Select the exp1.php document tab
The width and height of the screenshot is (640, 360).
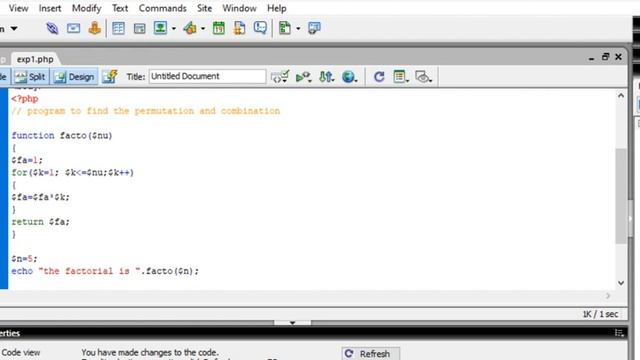[35, 59]
